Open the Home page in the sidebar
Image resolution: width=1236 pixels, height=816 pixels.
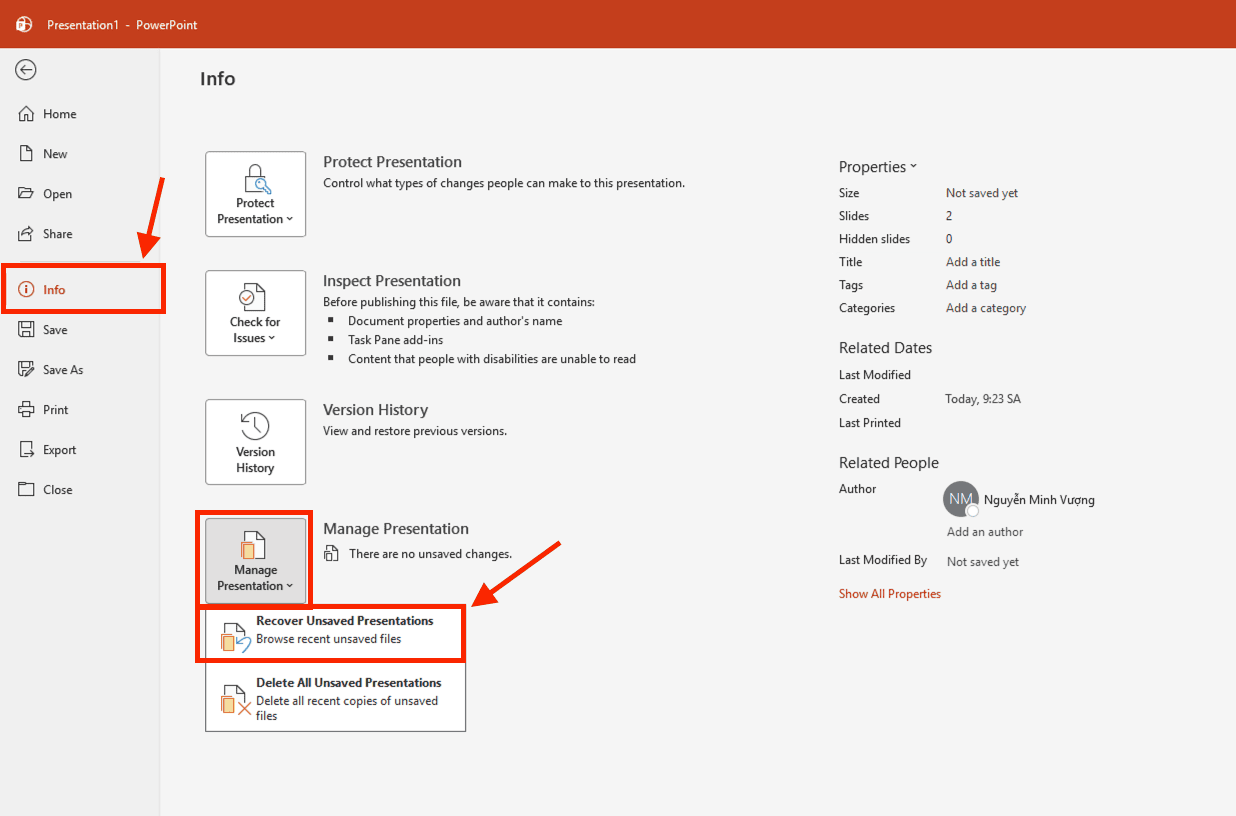[x=80, y=114]
